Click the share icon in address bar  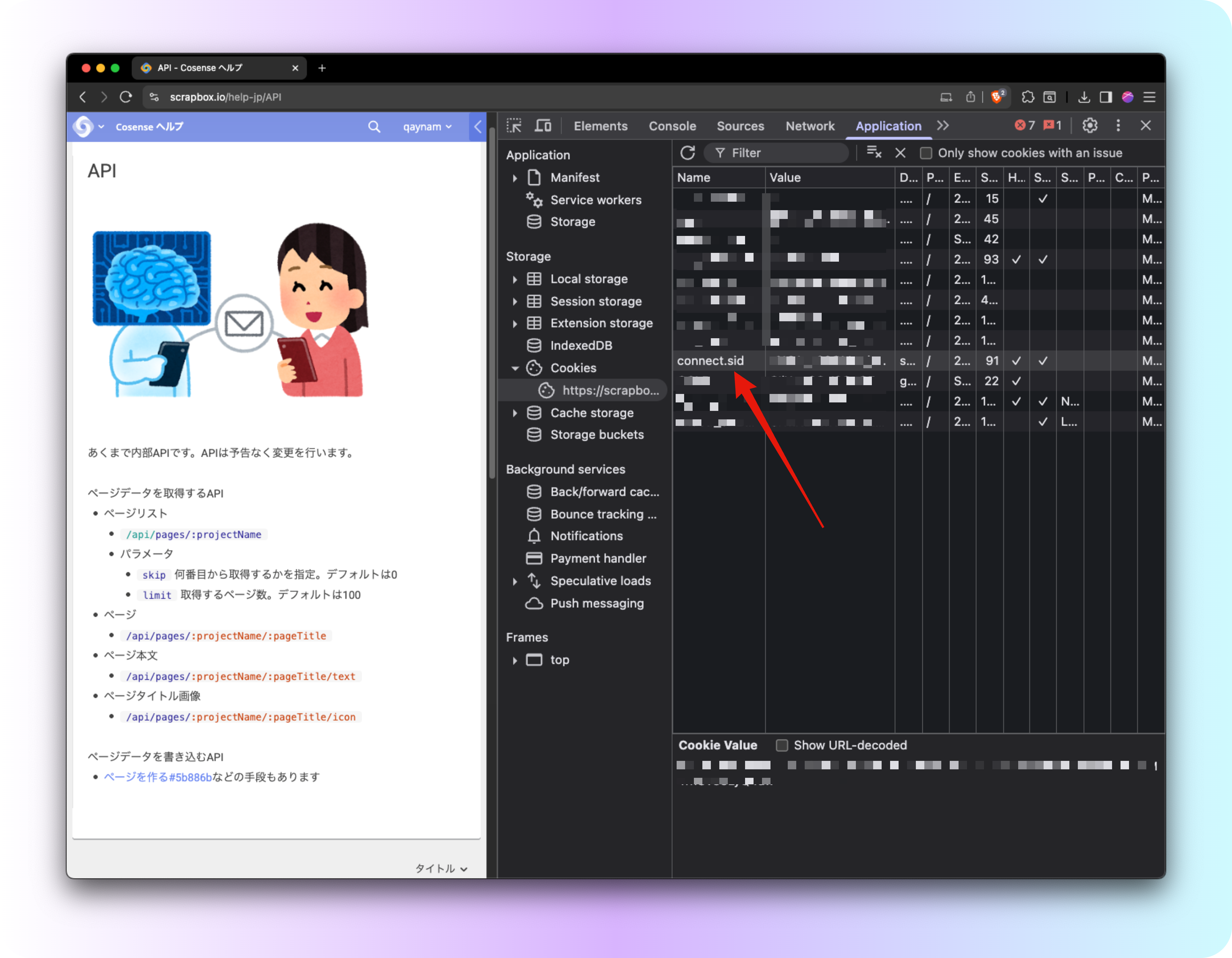[970, 97]
